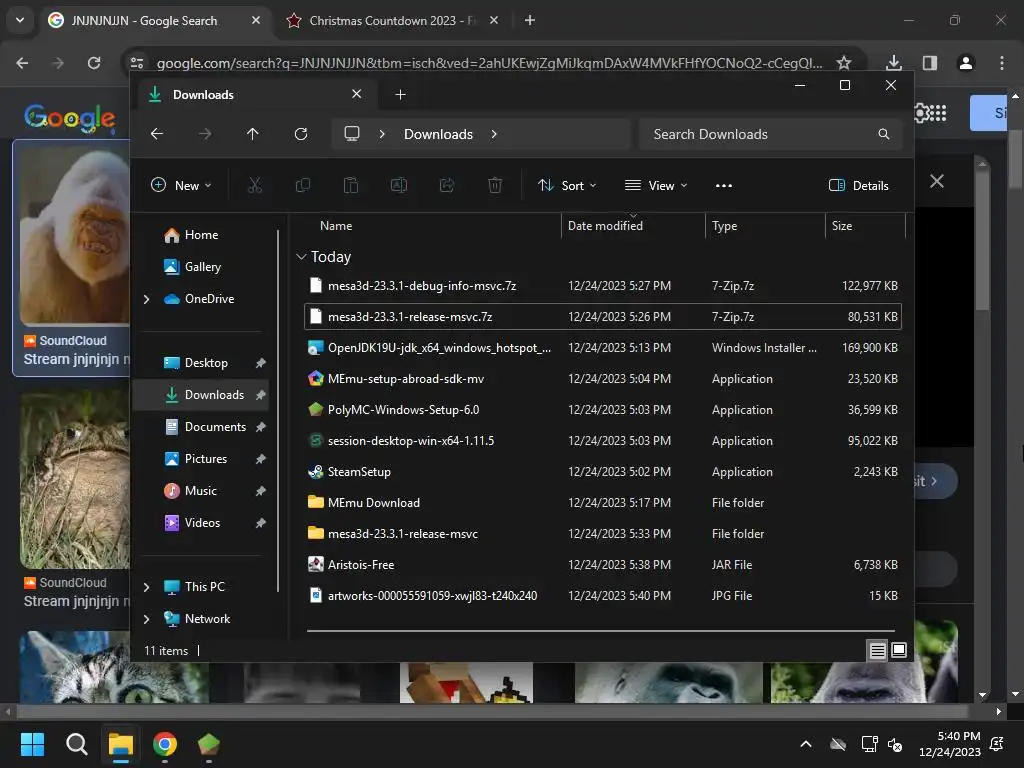Image resolution: width=1024 pixels, height=768 pixels.
Task: Open the See more ellipsis menu
Action: 724,185
